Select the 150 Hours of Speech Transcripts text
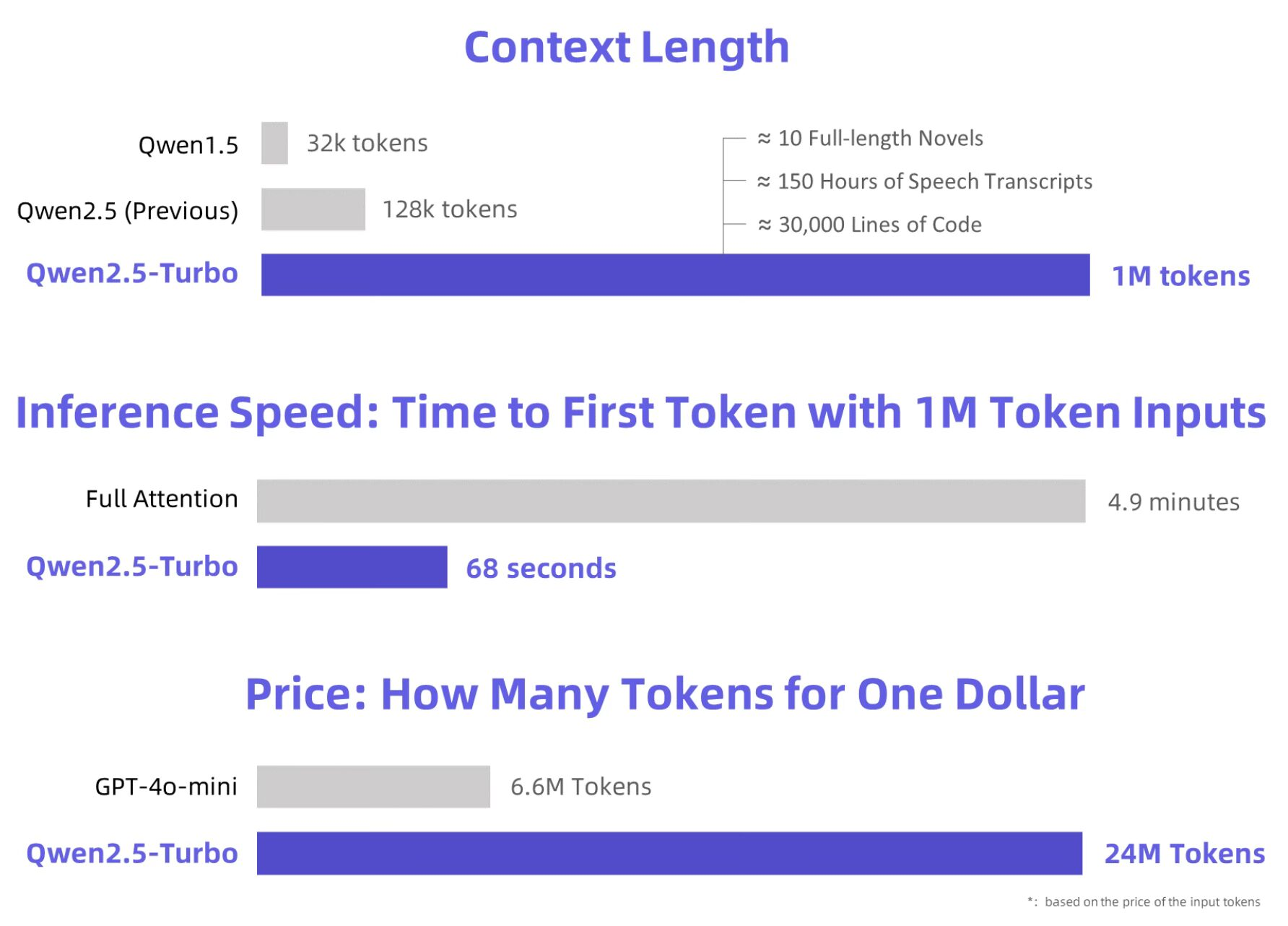The image size is (1288, 926). tap(925, 181)
